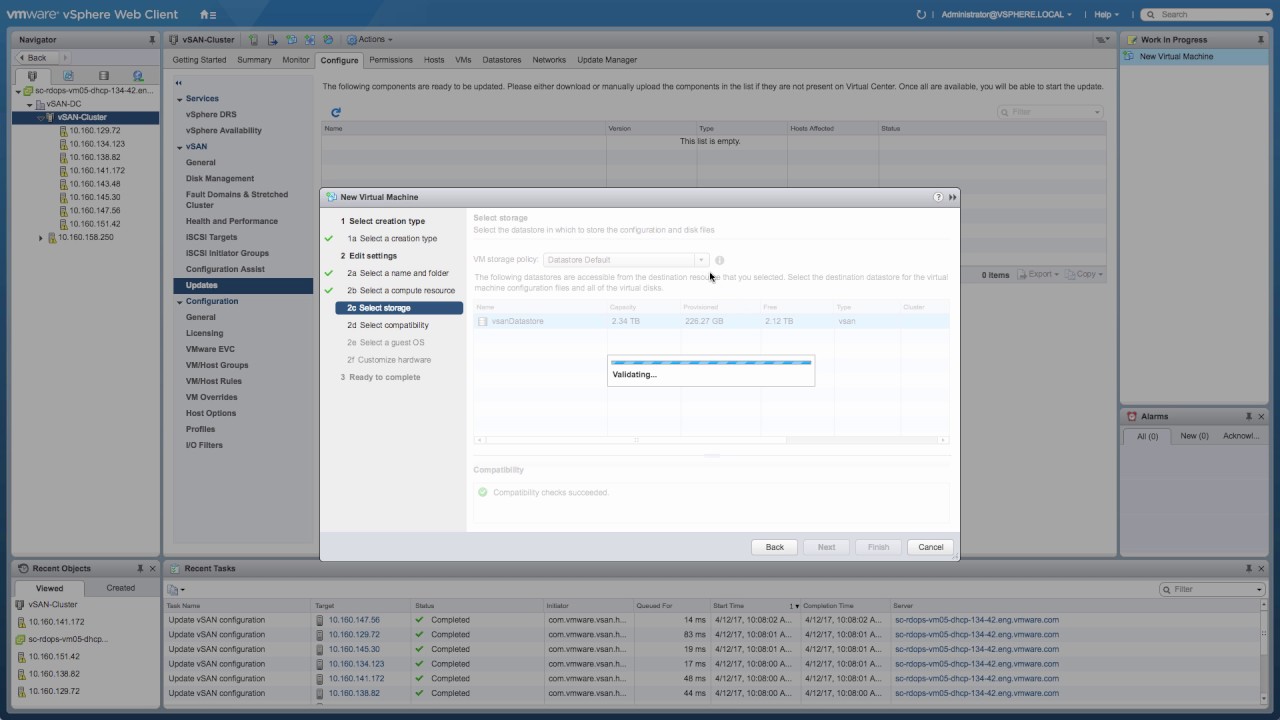Click the Validating progress bar
Image resolution: width=1280 pixels, height=720 pixels.
711,363
